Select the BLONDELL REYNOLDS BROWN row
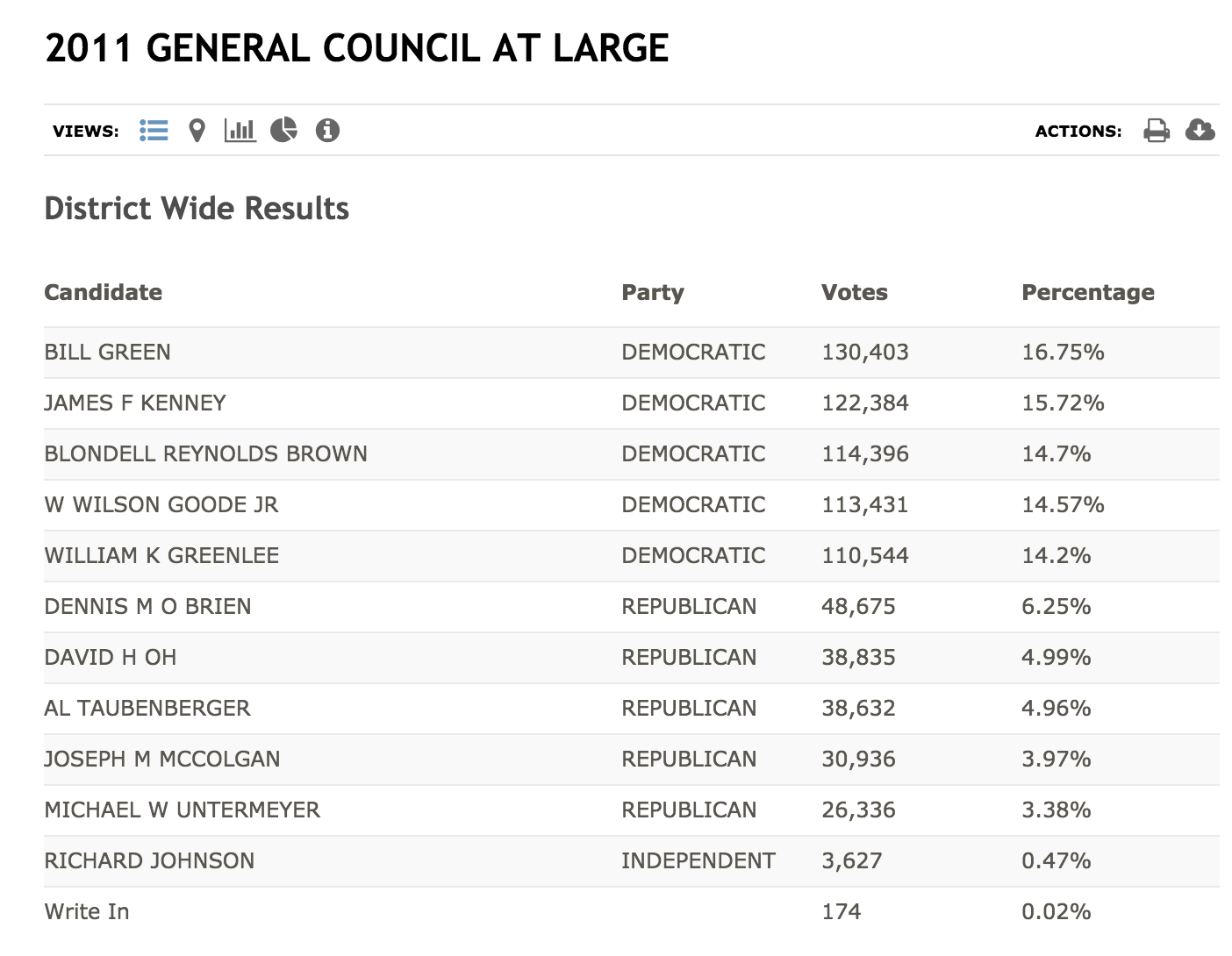This screenshot has height=956, width=1232. (x=632, y=454)
